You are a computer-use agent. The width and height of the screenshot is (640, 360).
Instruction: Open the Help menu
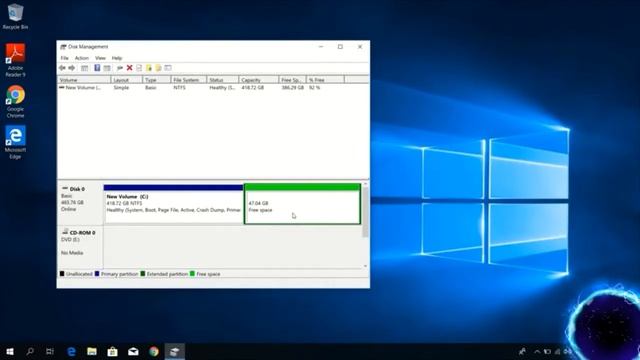pyautogui.click(x=117, y=58)
